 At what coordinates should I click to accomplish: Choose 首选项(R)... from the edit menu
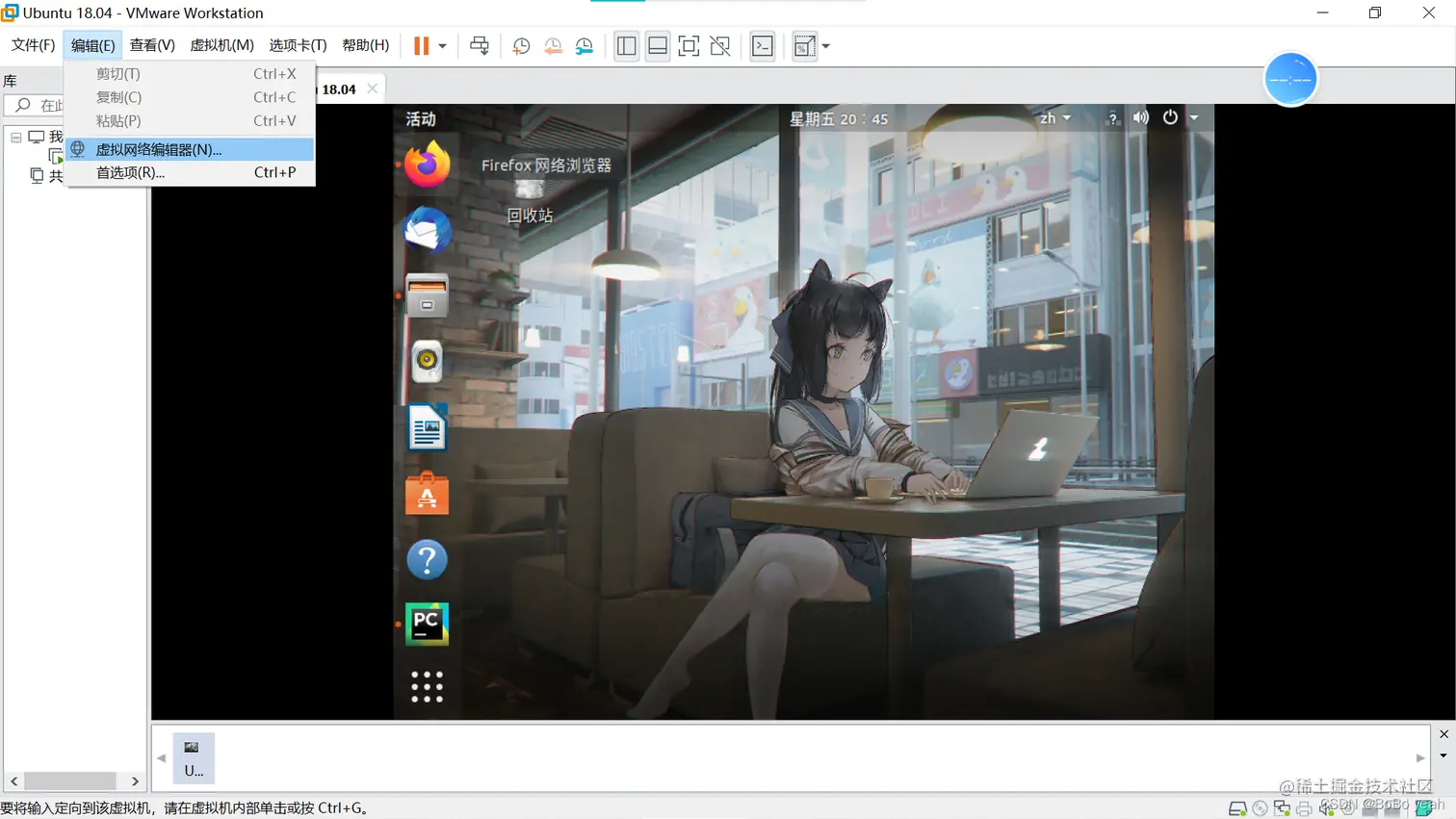click(x=190, y=172)
